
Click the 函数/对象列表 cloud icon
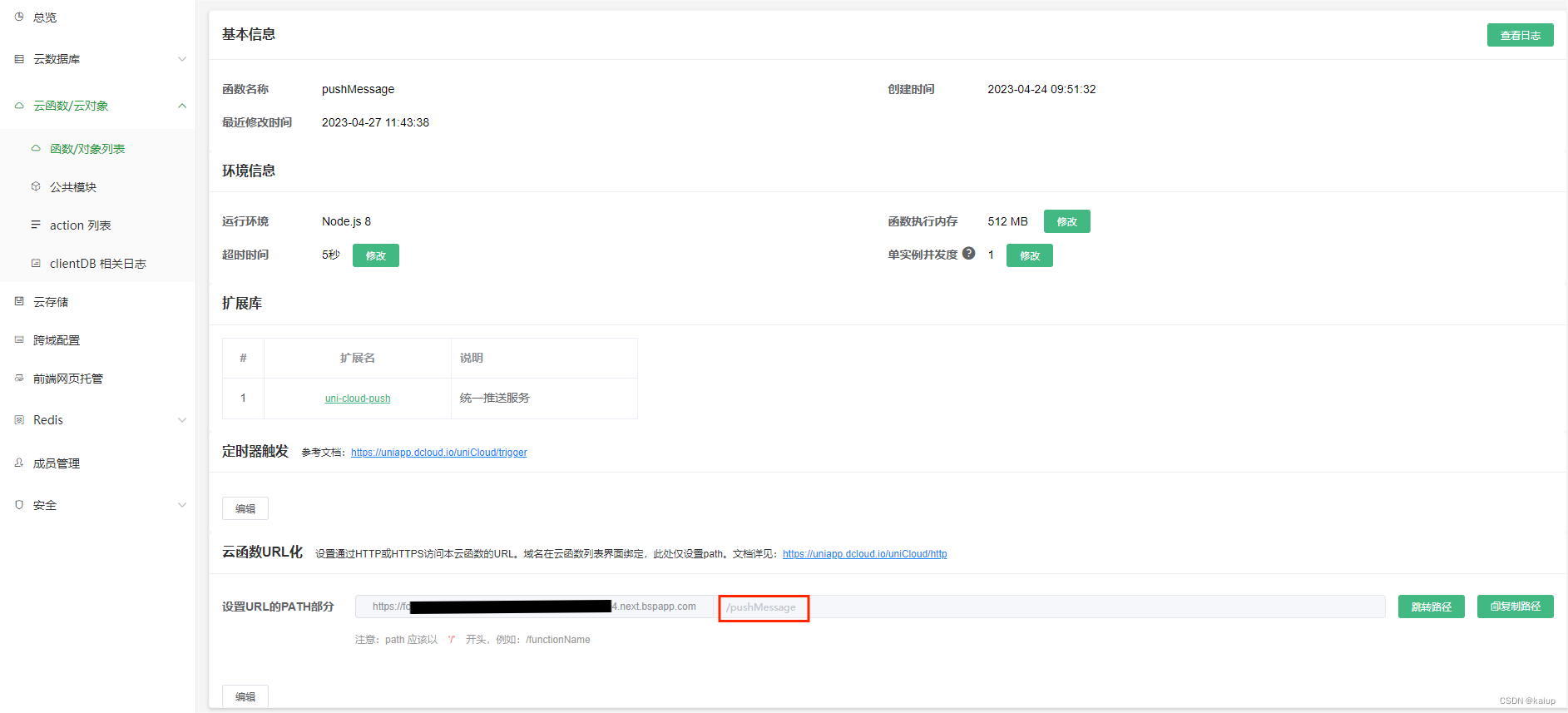(x=36, y=148)
